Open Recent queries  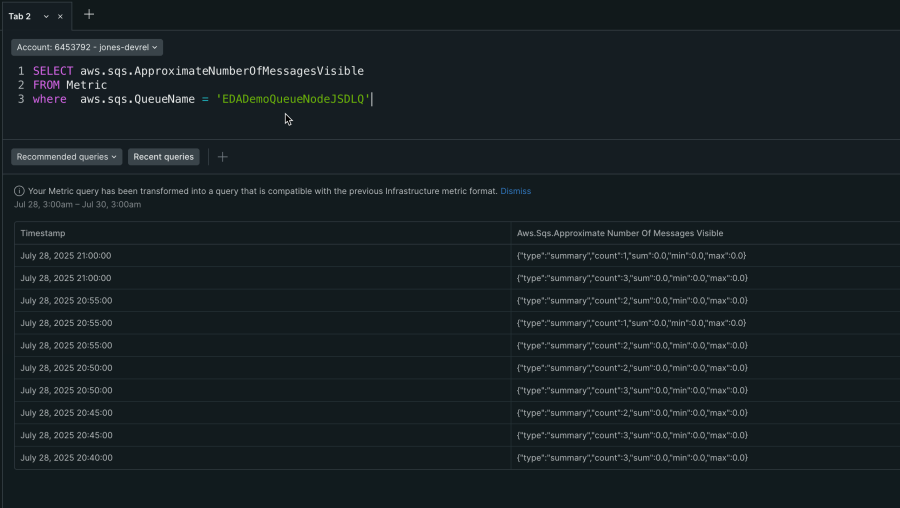[x=164, y=157]
